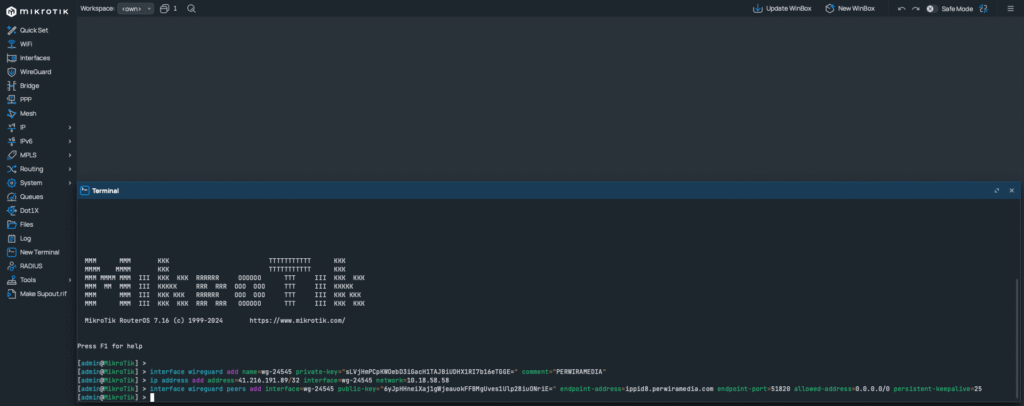
Task: Open the Bridge configuration
Action: click(x=30, y=86)
